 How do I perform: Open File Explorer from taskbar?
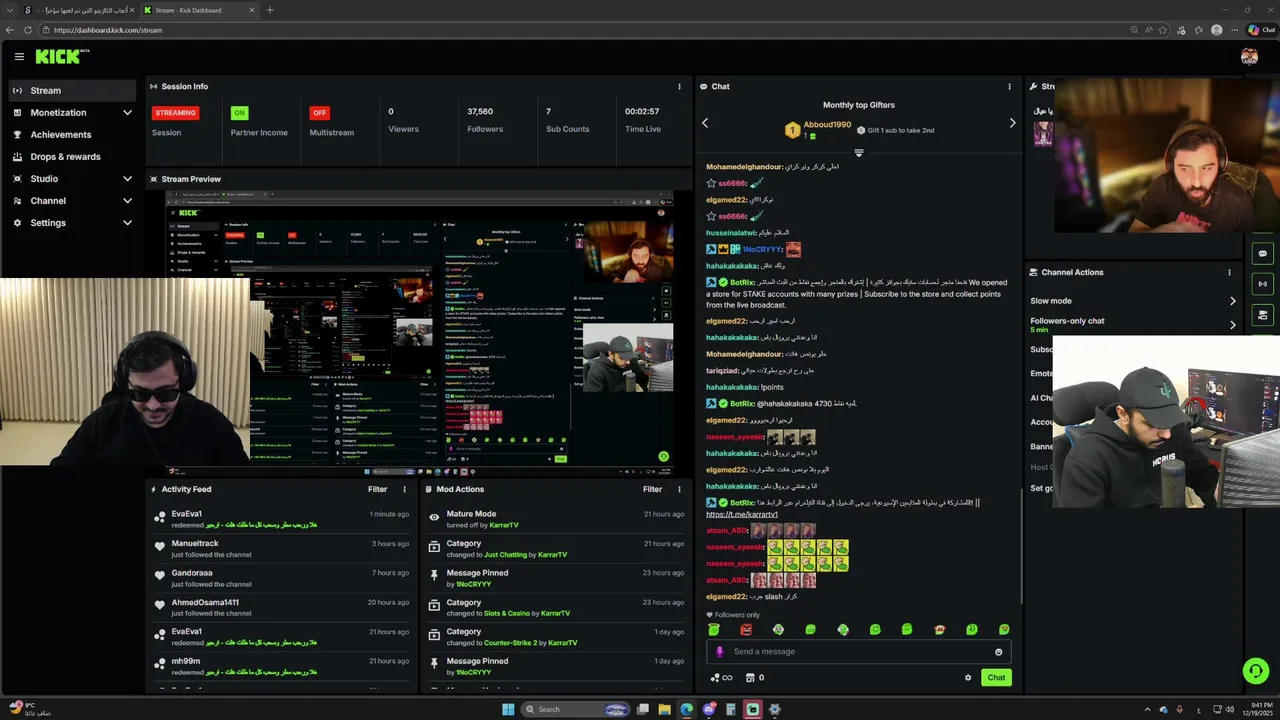pos(664,710)
